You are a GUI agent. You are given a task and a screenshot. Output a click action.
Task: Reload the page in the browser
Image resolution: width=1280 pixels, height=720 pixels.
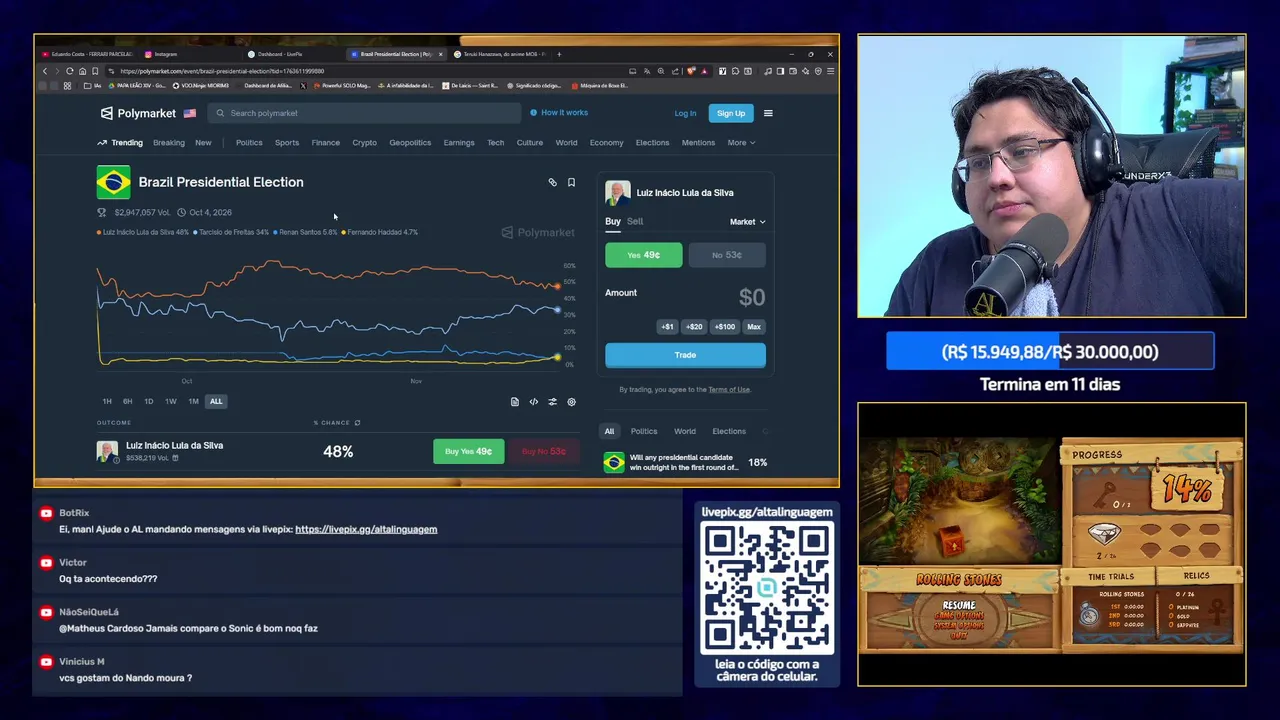pos(69,71)
